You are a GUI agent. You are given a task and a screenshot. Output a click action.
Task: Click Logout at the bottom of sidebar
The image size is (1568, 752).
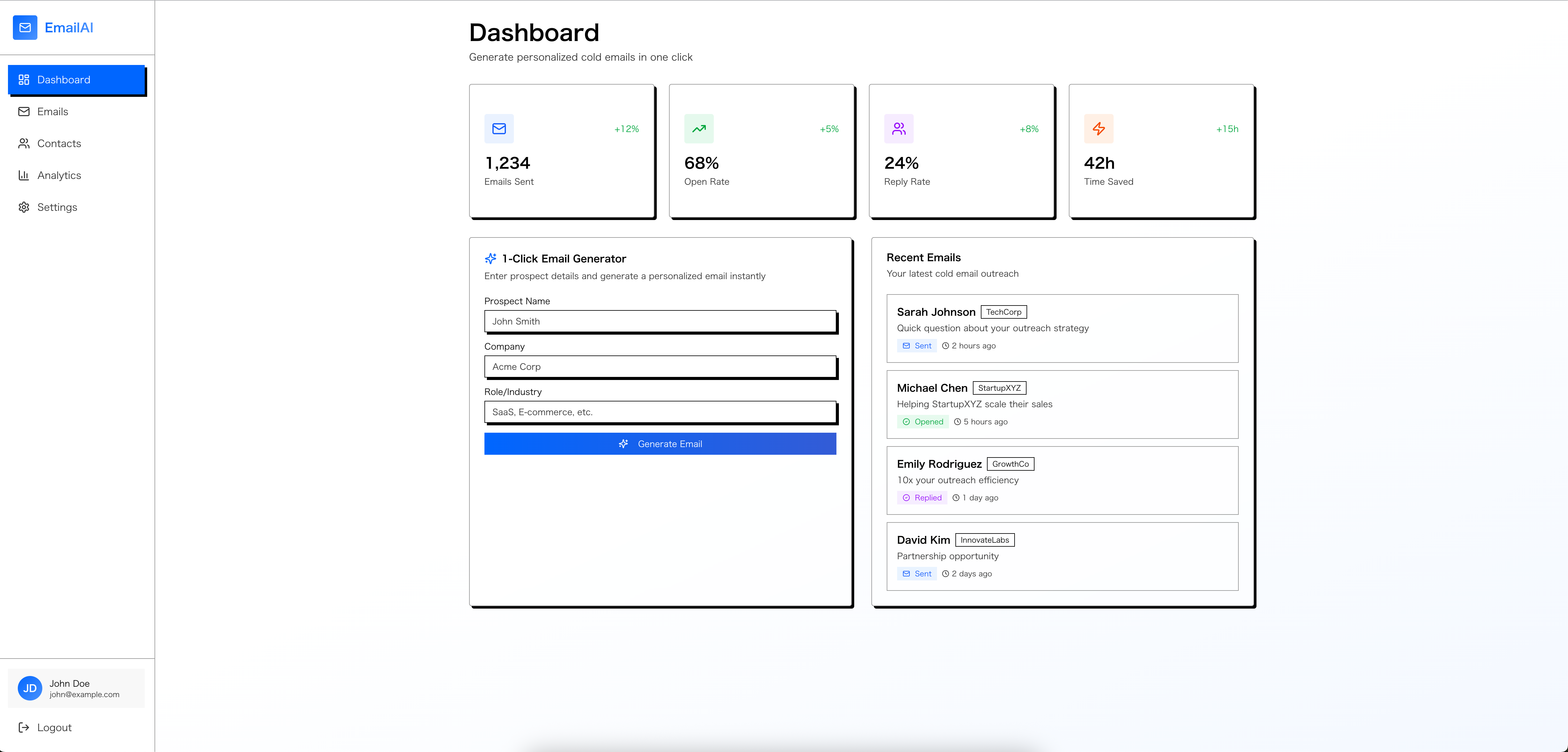click(54, 727)
